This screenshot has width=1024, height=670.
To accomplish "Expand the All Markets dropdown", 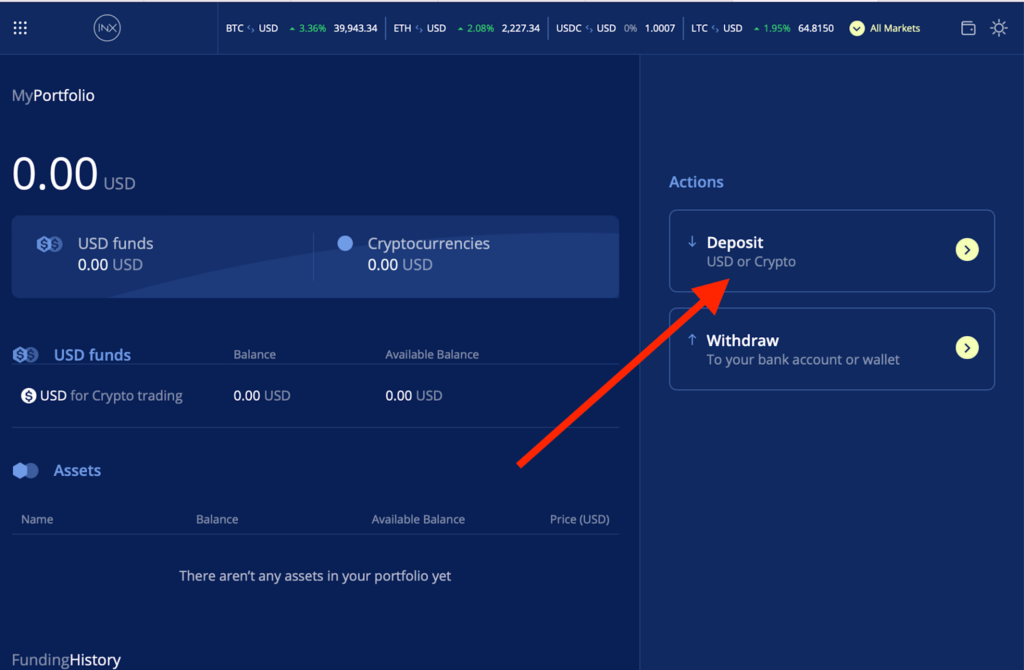I will (x=885, y=28).
